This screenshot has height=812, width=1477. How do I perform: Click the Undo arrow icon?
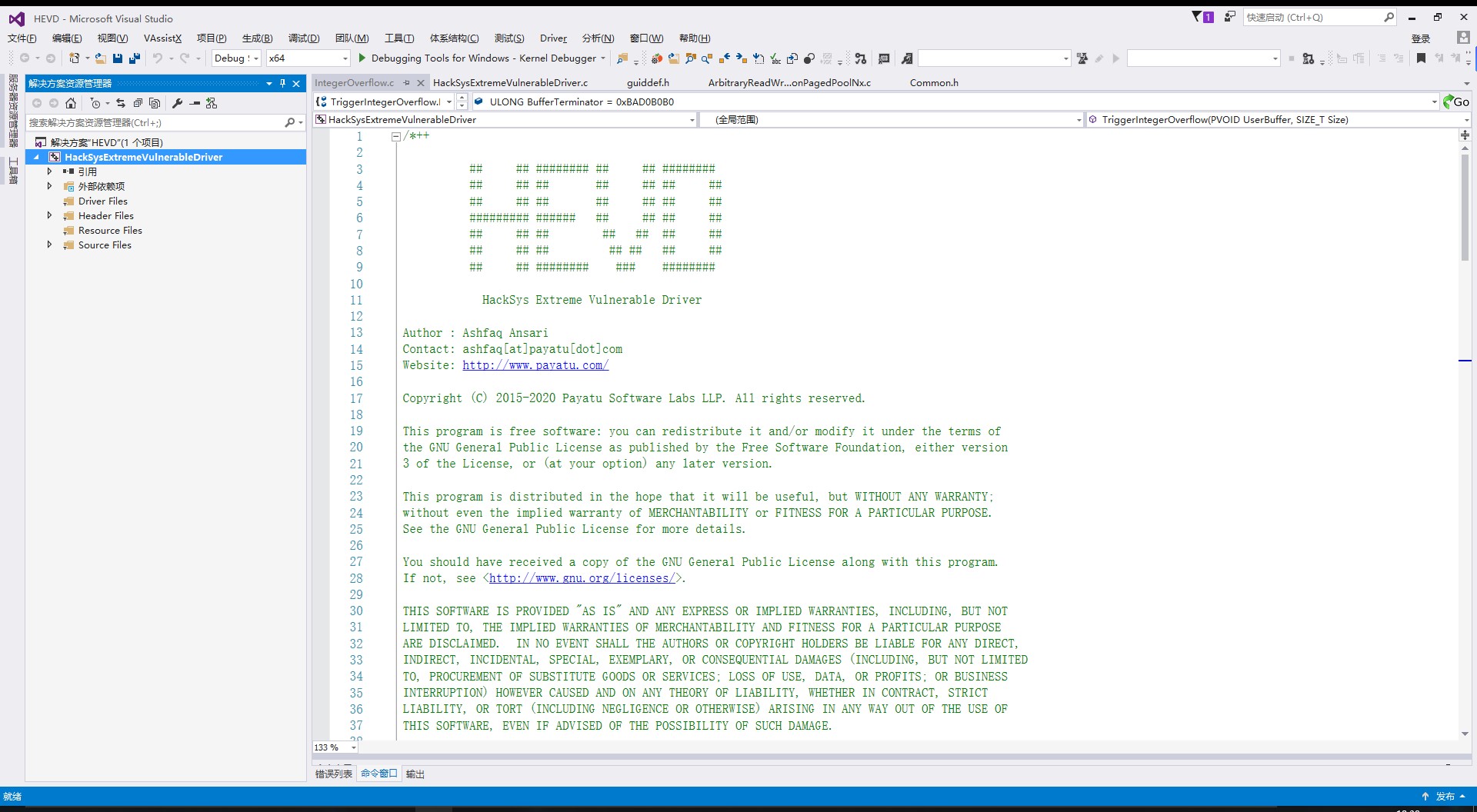click(x=158, y=58)
